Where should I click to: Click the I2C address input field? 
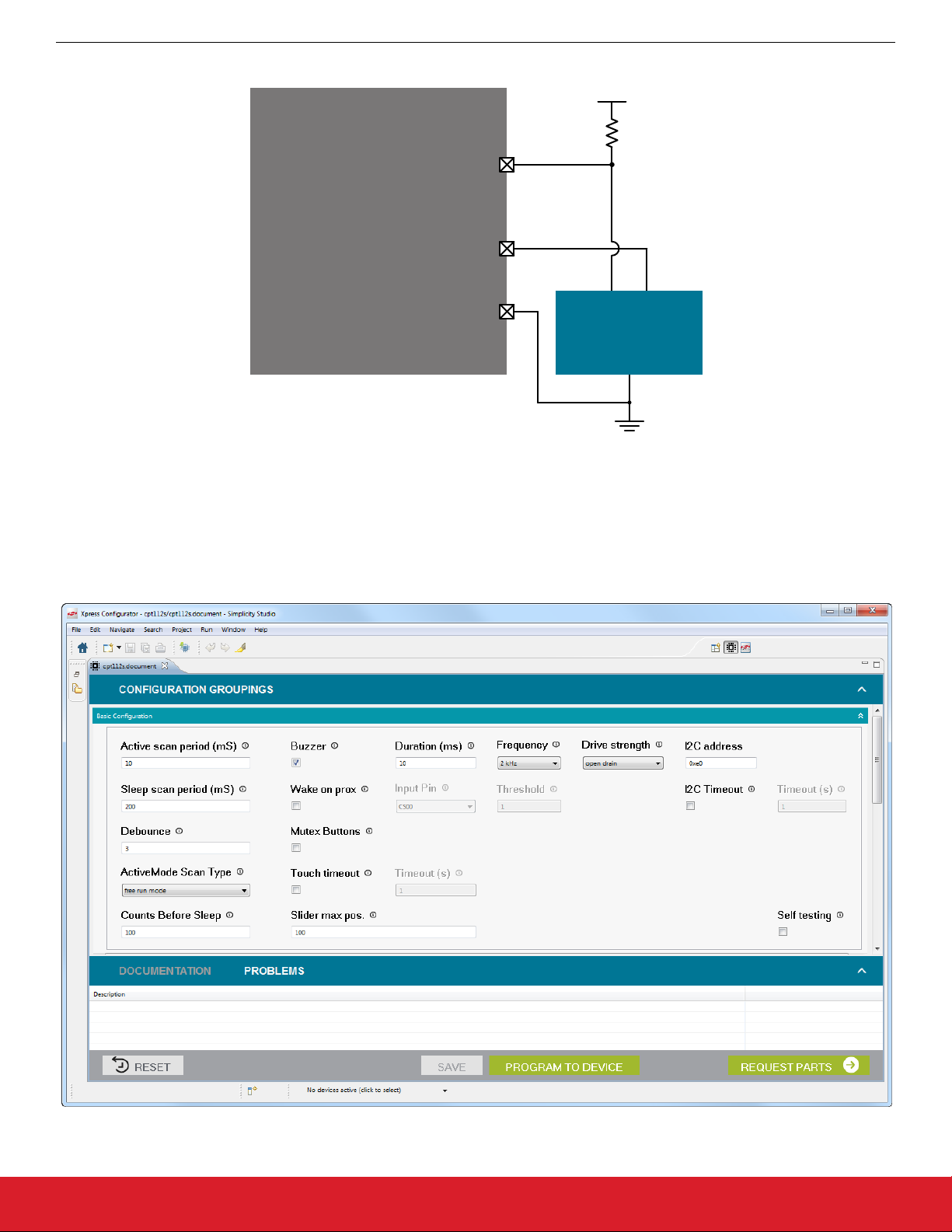pos(721,763)
